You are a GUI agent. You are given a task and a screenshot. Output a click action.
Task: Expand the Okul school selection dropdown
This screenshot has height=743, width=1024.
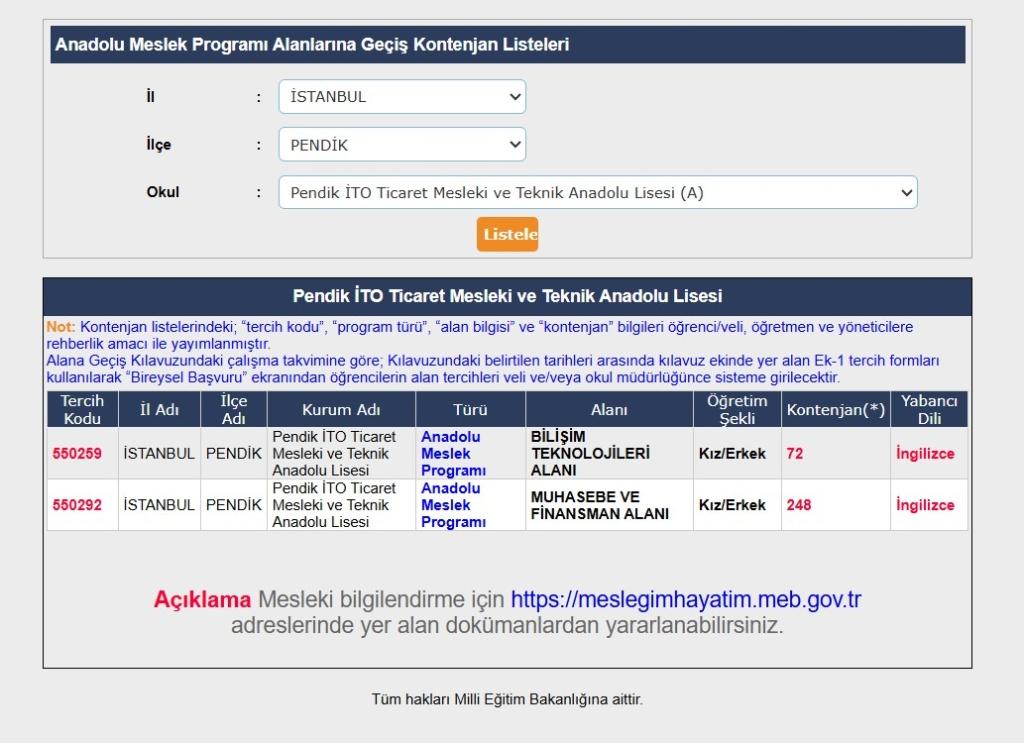pyautogui.click(x=597, y=193)
